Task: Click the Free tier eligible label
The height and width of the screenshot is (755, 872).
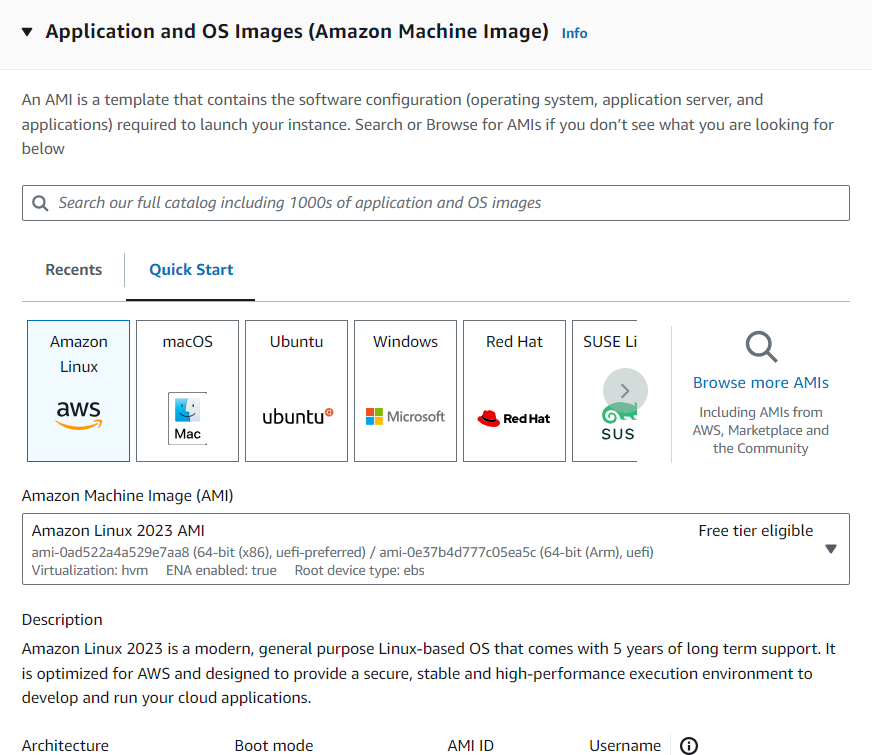Action: (755, 531)
